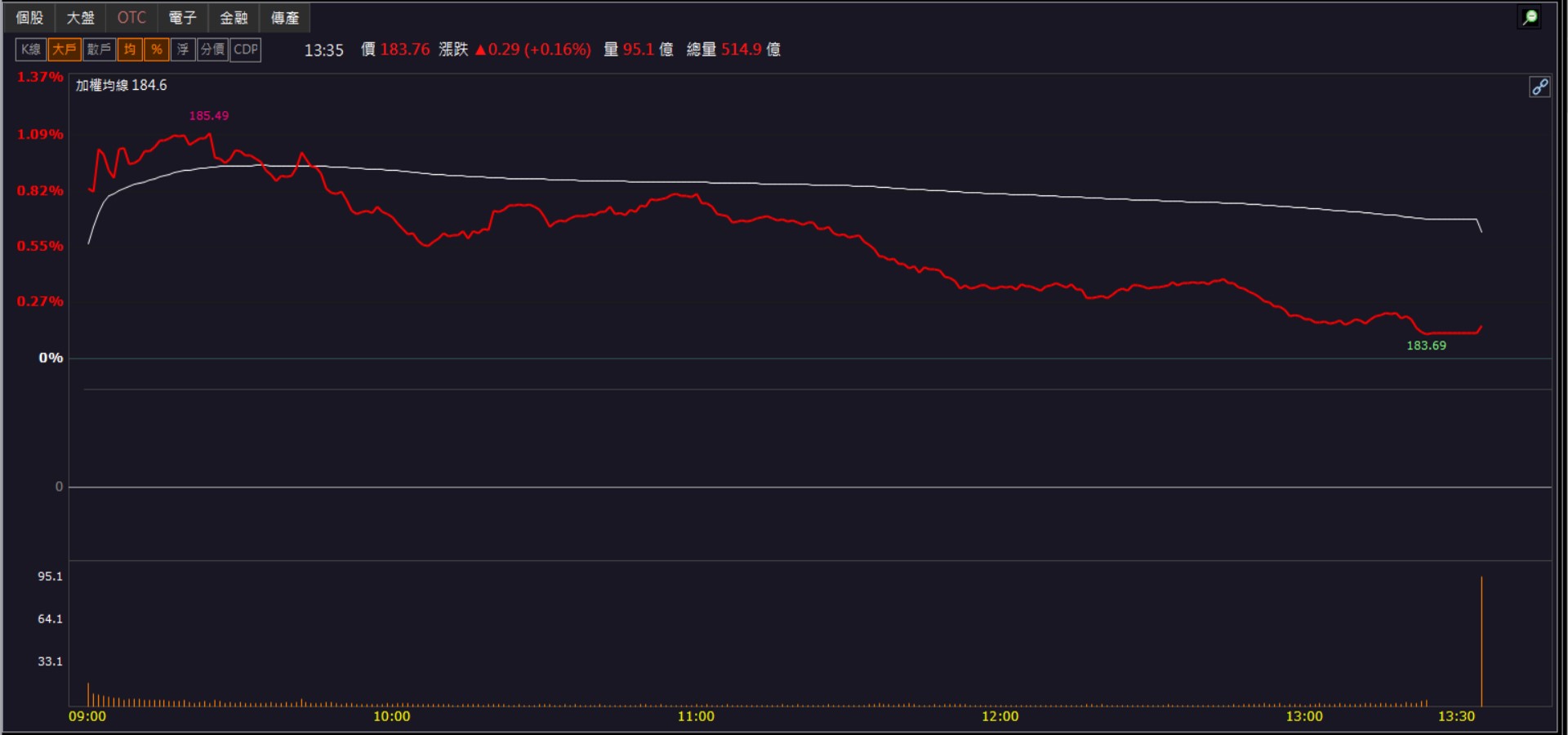Image resolution: width=1568 pixels, height=735 pixels.
Task: Click the 183.76 current price value
Action: (405, 50)
